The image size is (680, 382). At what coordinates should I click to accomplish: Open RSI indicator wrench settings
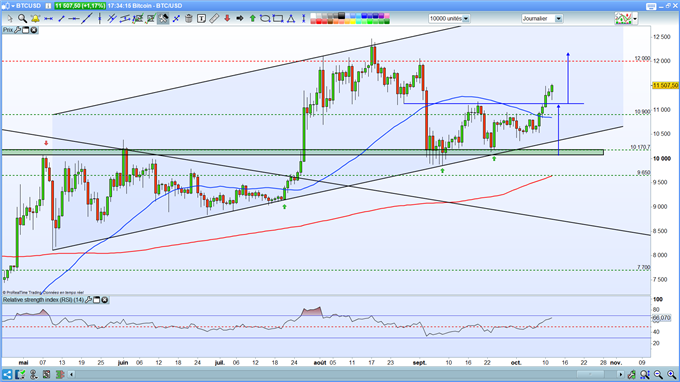pyautogui.click(x=88, y=300)
